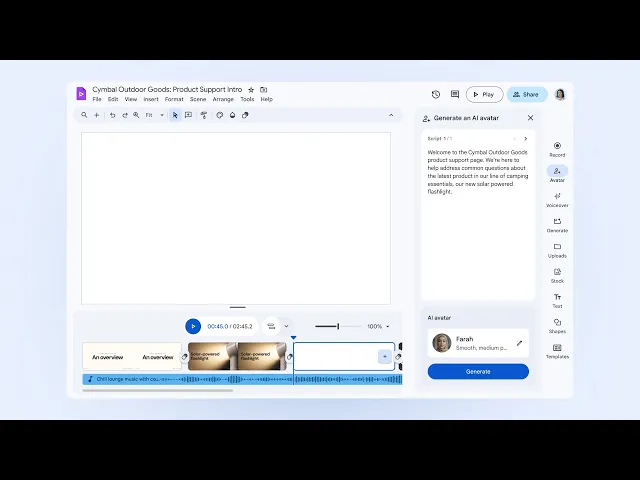Image resolution: width=640 pixels, height=480 pixels.
Task: Star the Cymbal Outdoor Goods document
Action: pyautogui.click(x=251, y=90)
